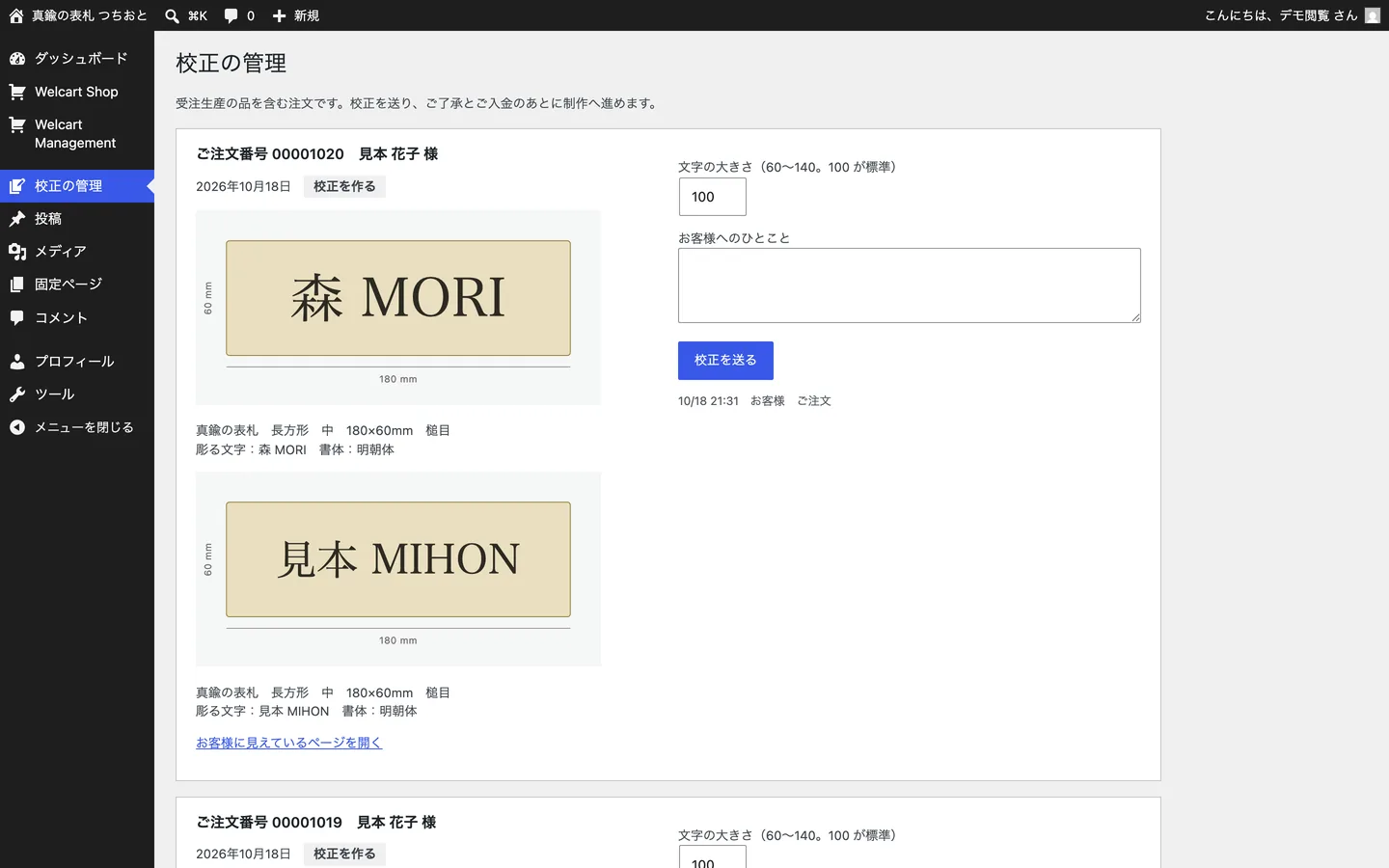Open the Welcart Management menu
The image size is (1389, 868).
[77, 133]
